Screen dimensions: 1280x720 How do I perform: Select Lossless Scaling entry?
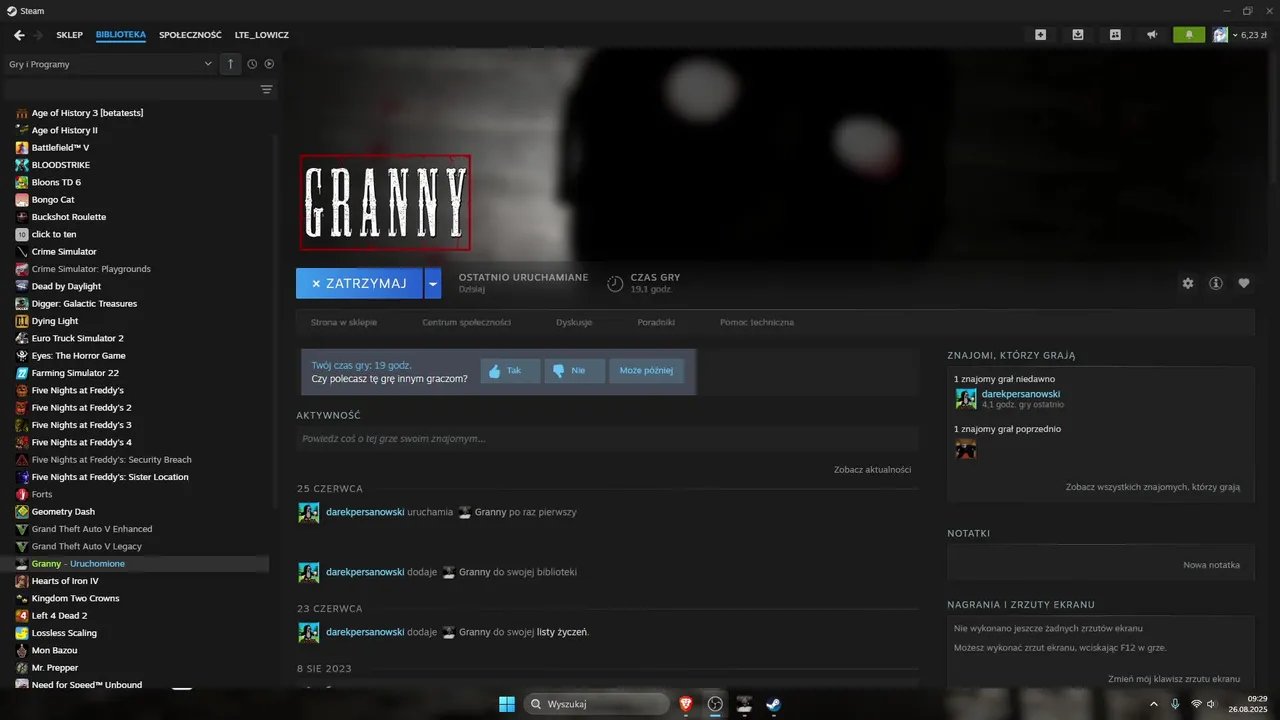64,633
